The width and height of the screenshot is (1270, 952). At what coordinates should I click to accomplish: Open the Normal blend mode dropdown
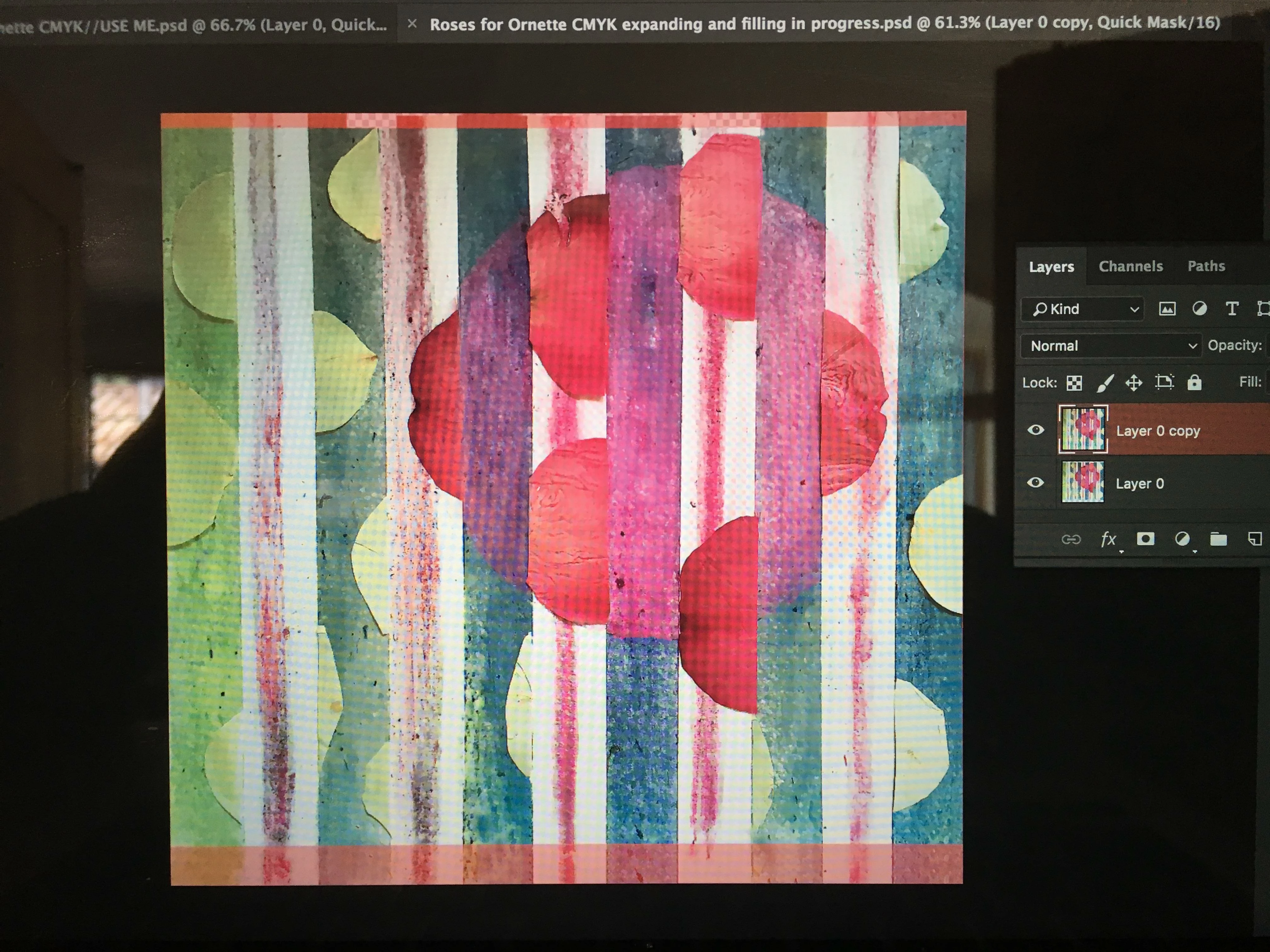(1111, 346)
